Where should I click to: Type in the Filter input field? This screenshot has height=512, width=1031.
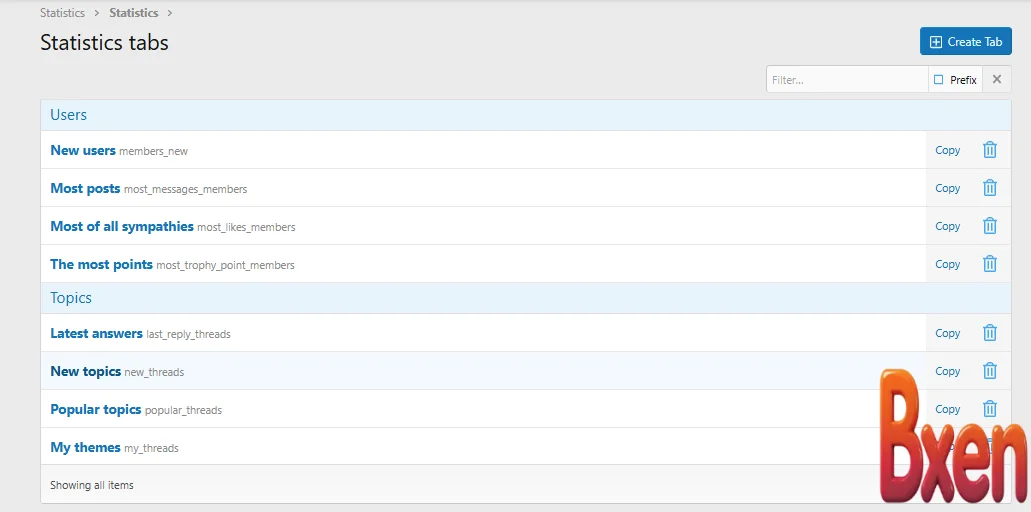(x=846, y=79)
